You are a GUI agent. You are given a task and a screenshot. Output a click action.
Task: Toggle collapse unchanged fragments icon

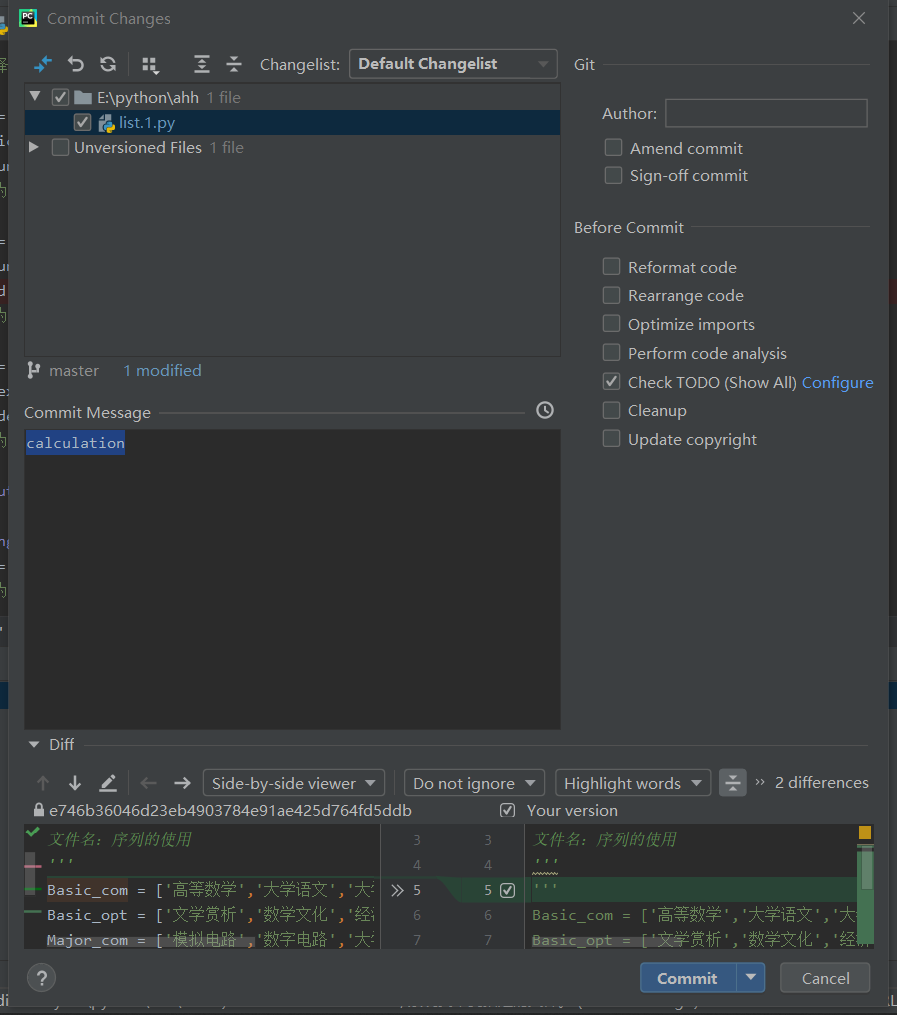733,783
